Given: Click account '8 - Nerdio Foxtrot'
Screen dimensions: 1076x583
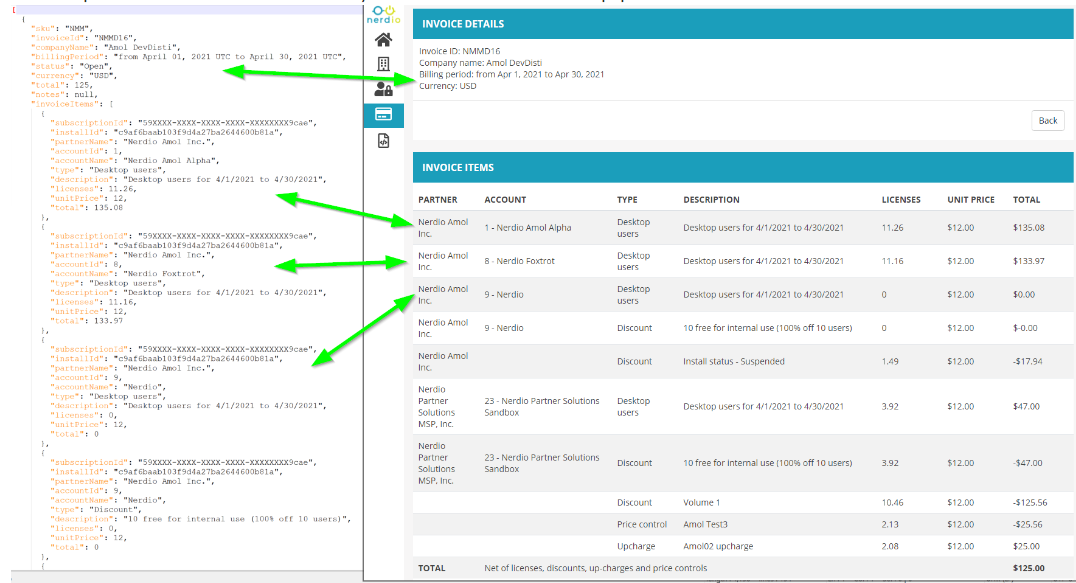Looking at the screenshot, I should tap(519, 261).
